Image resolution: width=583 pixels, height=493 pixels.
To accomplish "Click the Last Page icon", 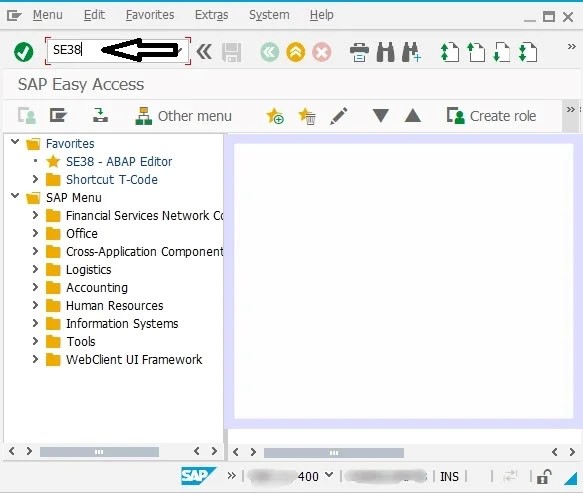I will point(528,52).
